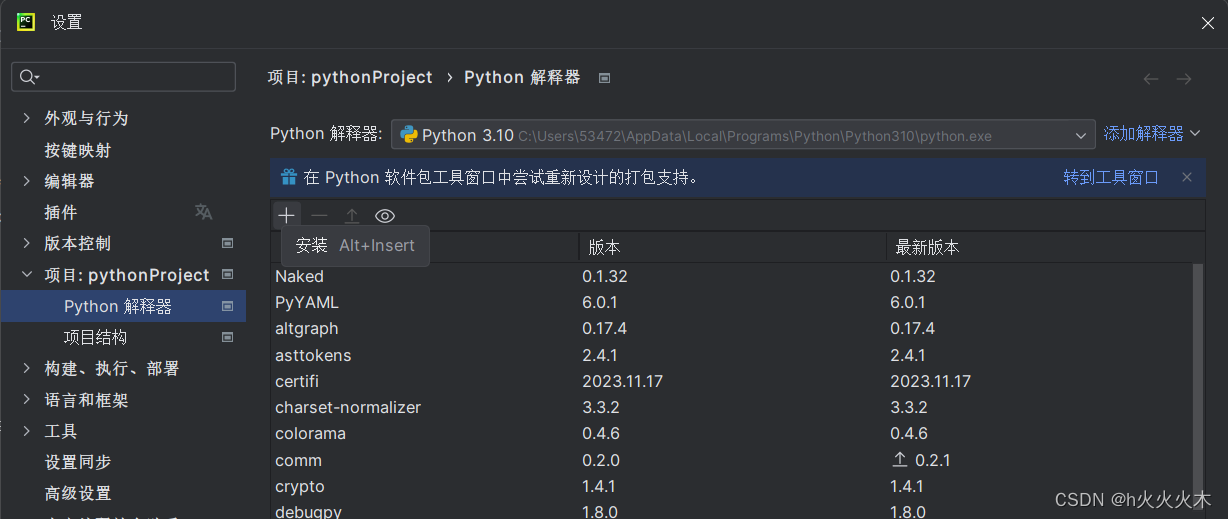Screen dimensions: 1228x519
Task: Click project-level icon next to 项目结构
Action: [x=227, y=337]
